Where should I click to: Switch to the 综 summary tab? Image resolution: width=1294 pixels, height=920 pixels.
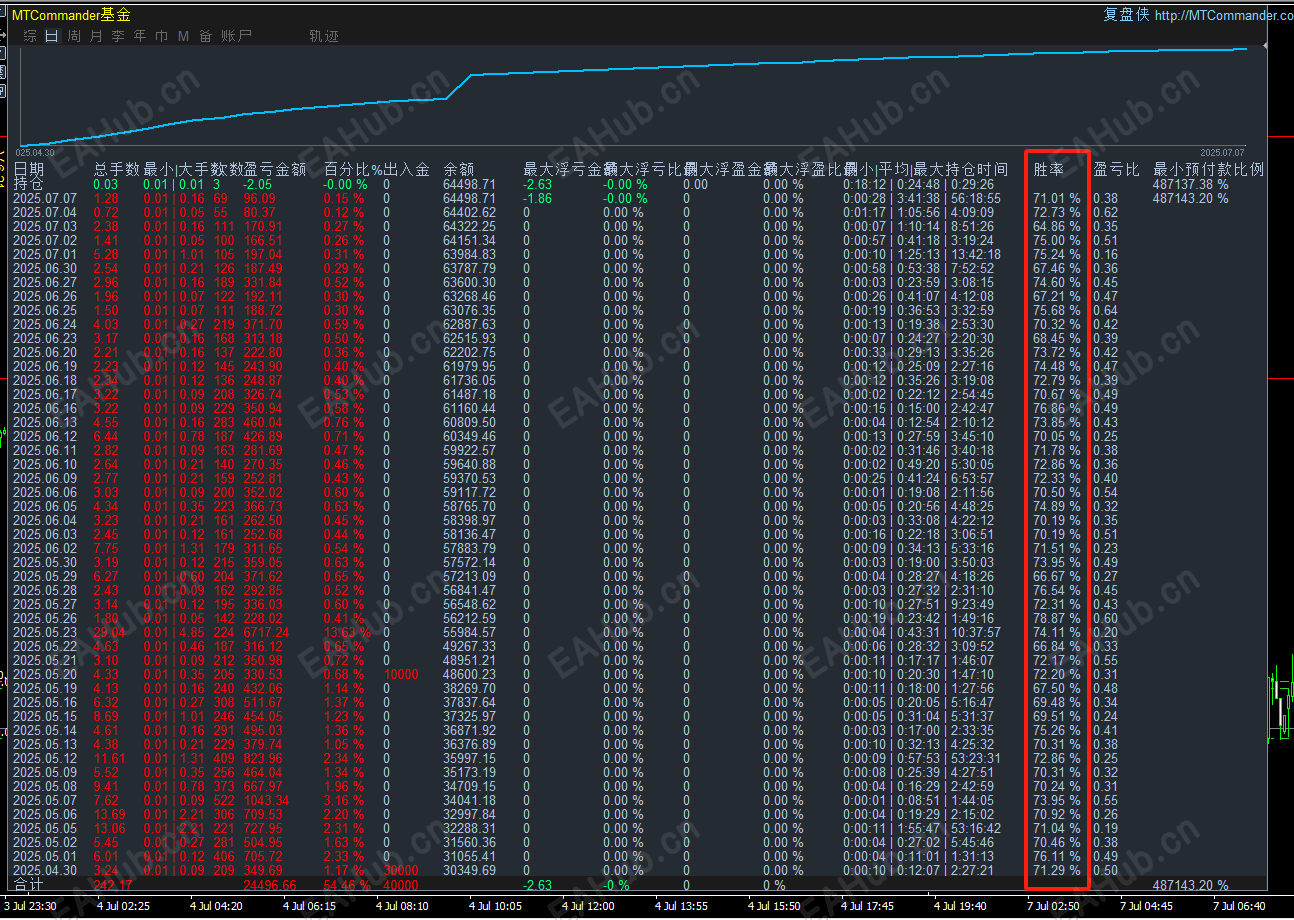30,36
